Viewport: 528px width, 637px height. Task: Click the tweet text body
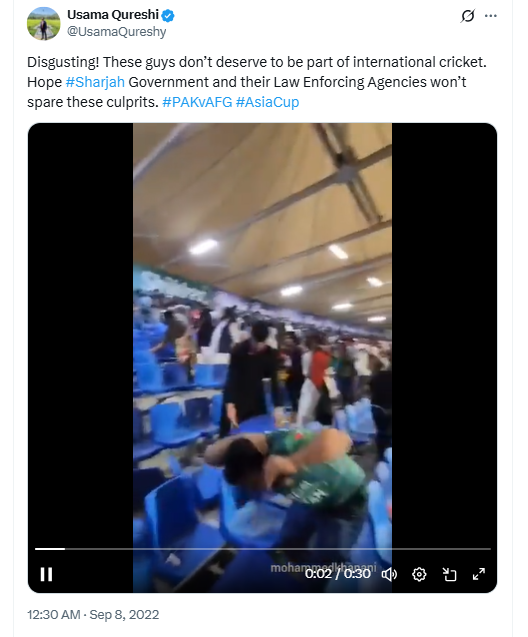[257, 82]
